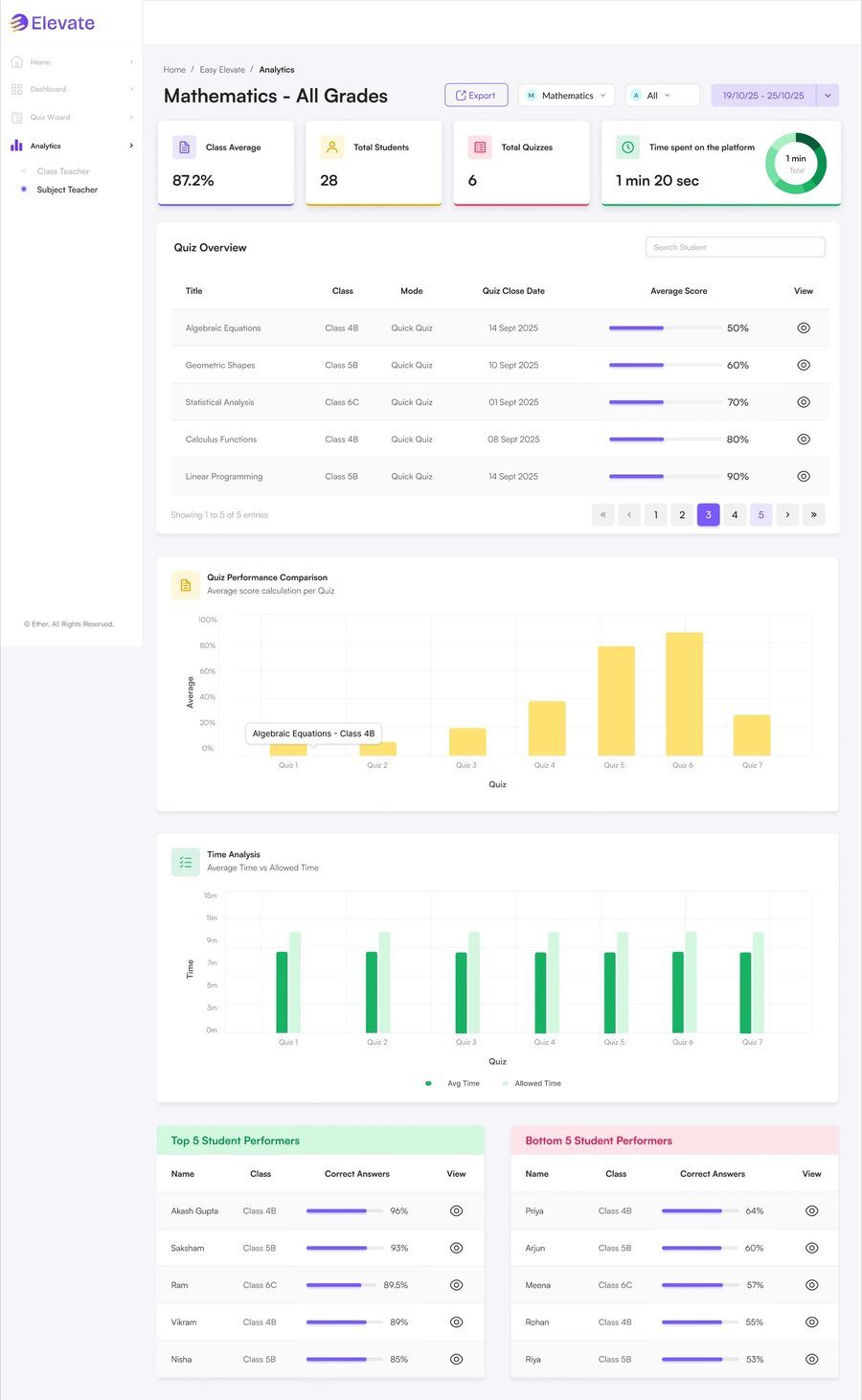
Task: View Vikram's performance
Action: coord(457,1322)
